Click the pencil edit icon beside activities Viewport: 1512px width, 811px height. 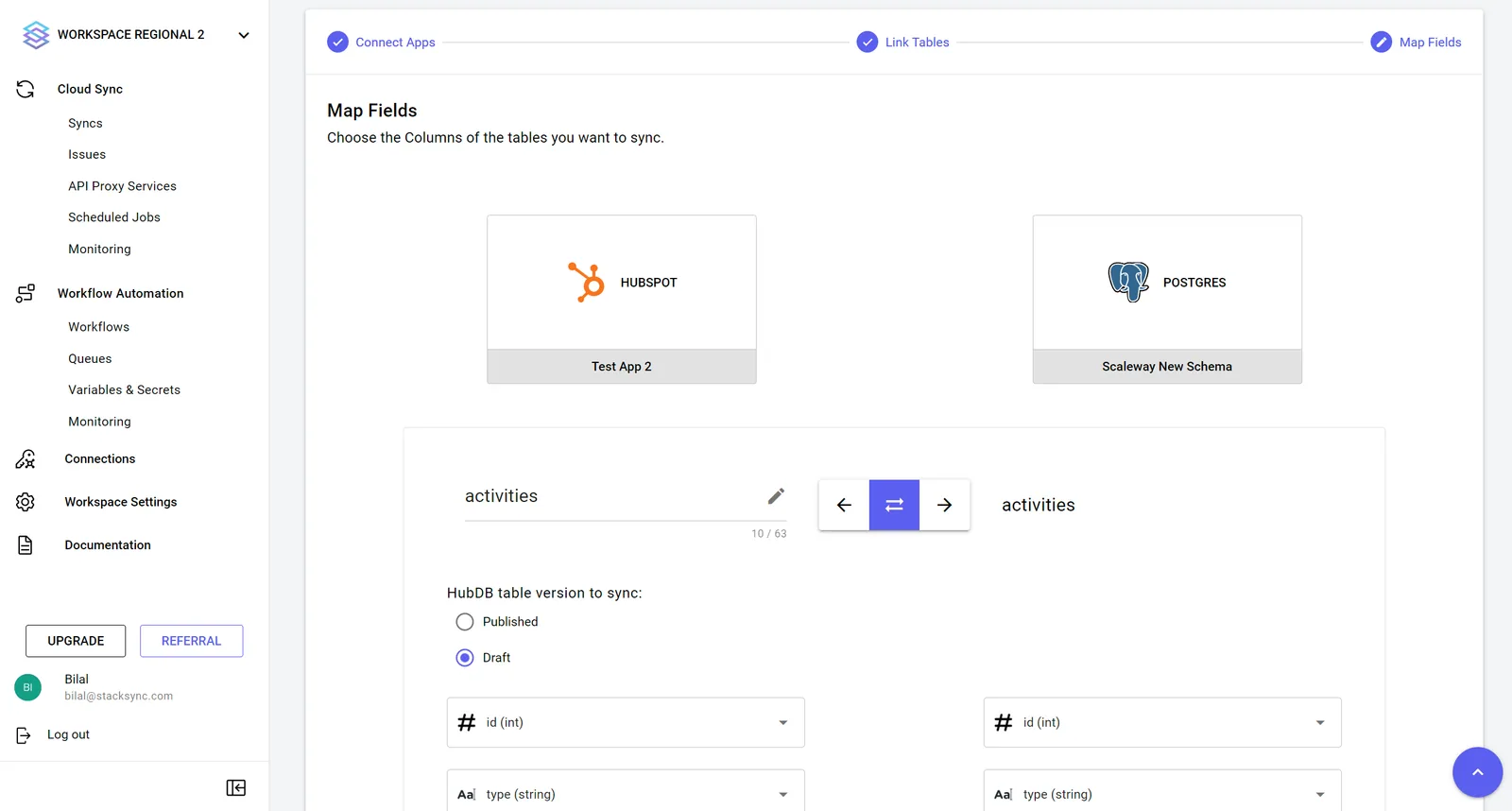click(x=776, y=496)
